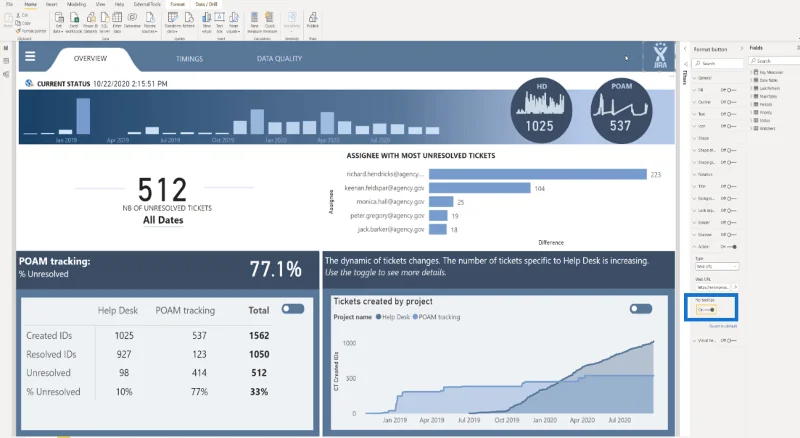The width and height of the screenshot is (800, 438).
Task: Click the Recent sources icon
Action: [x=149, y=18]
